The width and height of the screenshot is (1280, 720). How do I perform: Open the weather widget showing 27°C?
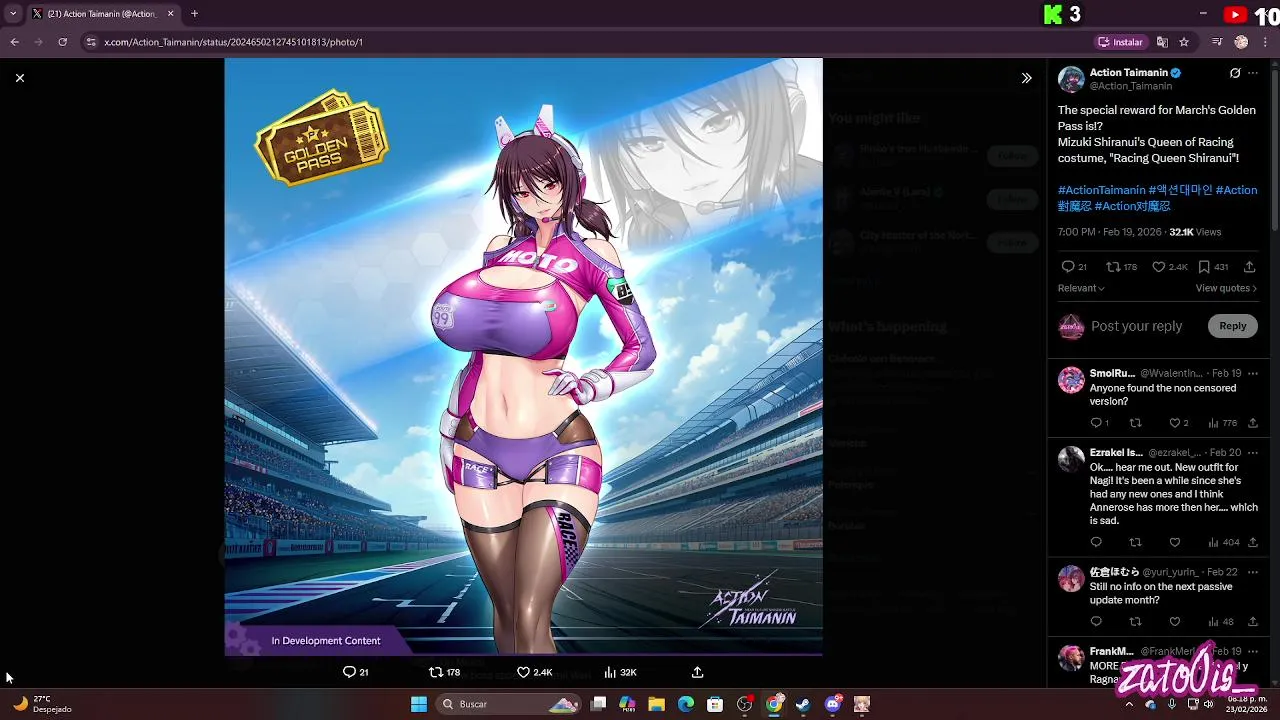click(x=42, y=704)
